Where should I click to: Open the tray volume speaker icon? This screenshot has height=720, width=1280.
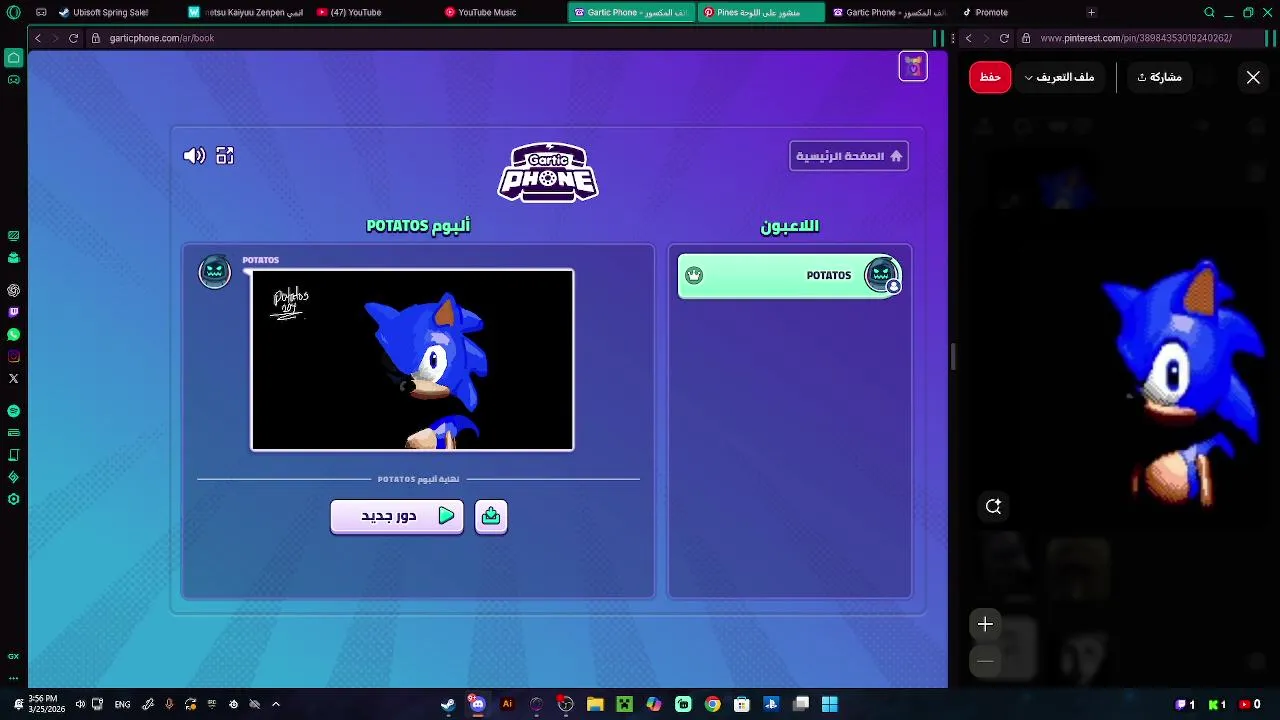(80, 704)
